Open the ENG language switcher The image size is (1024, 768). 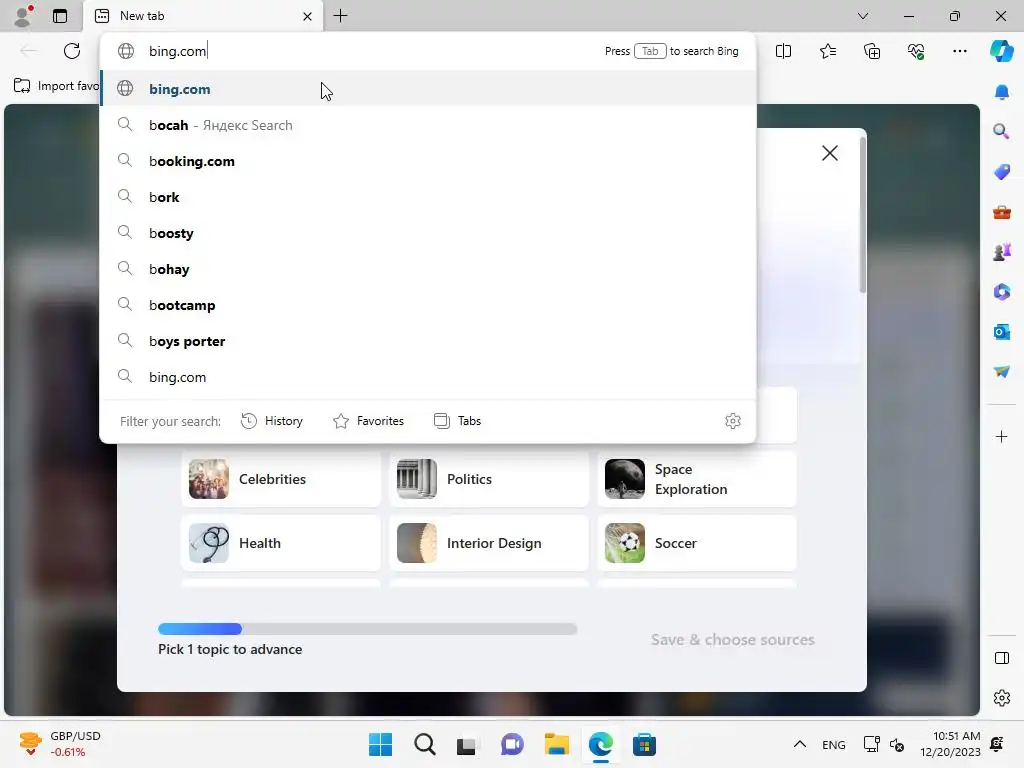pos(833,744)
